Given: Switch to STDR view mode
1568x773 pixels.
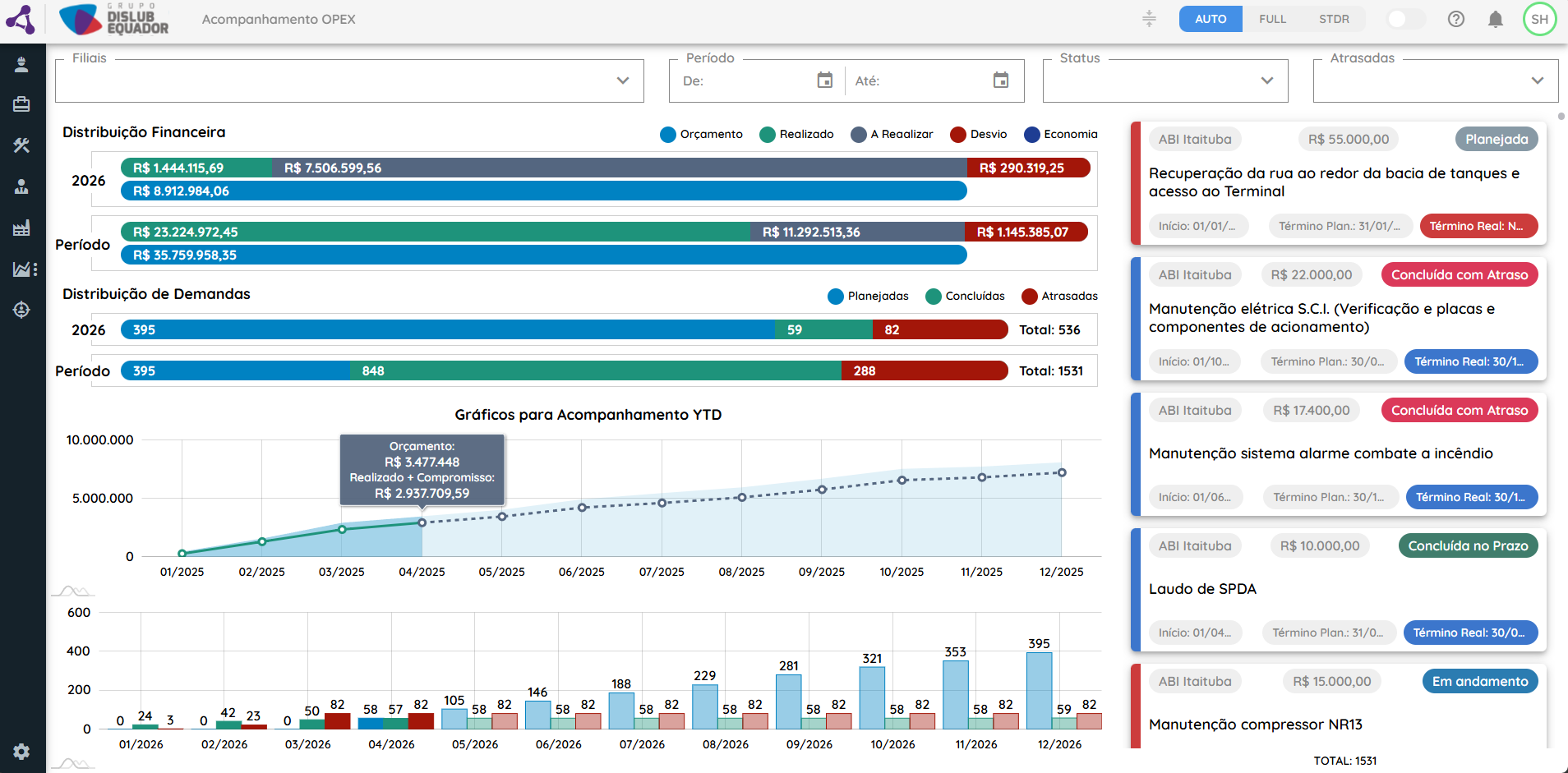Looking at the screenshot, I should [x=1334, y=19].
